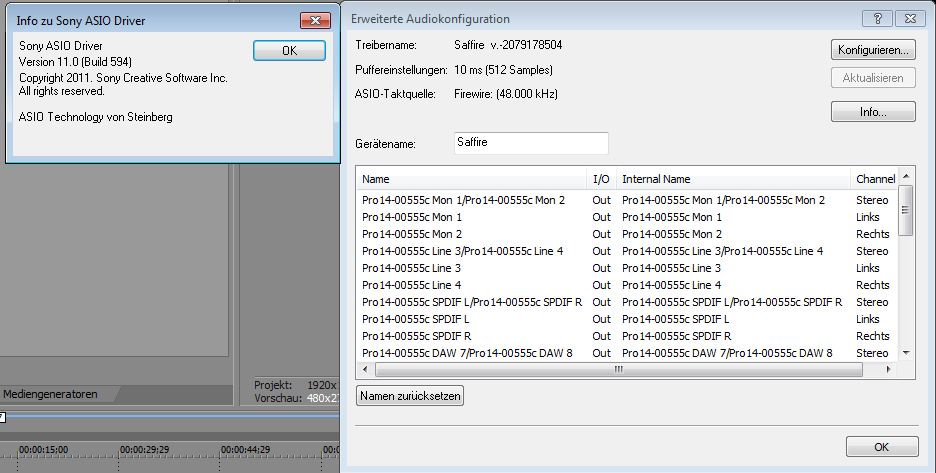Select row Pro14-00555c DAW 7/Pro14-00555c DAW 8
The image size is (936, 473).
pyautogui.click(x=467, y=353)
